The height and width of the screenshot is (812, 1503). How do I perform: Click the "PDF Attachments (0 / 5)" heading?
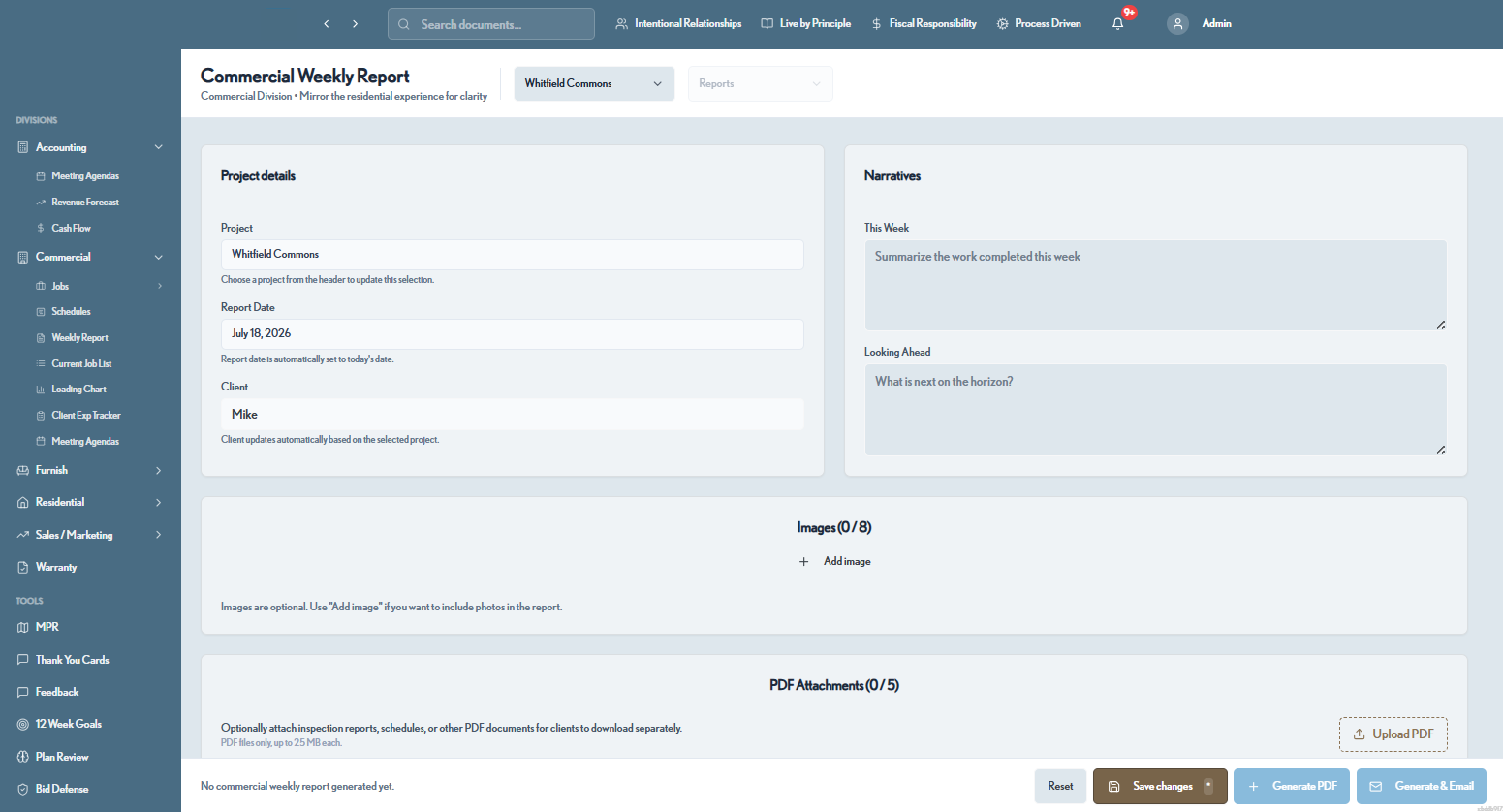pos(834,686)
